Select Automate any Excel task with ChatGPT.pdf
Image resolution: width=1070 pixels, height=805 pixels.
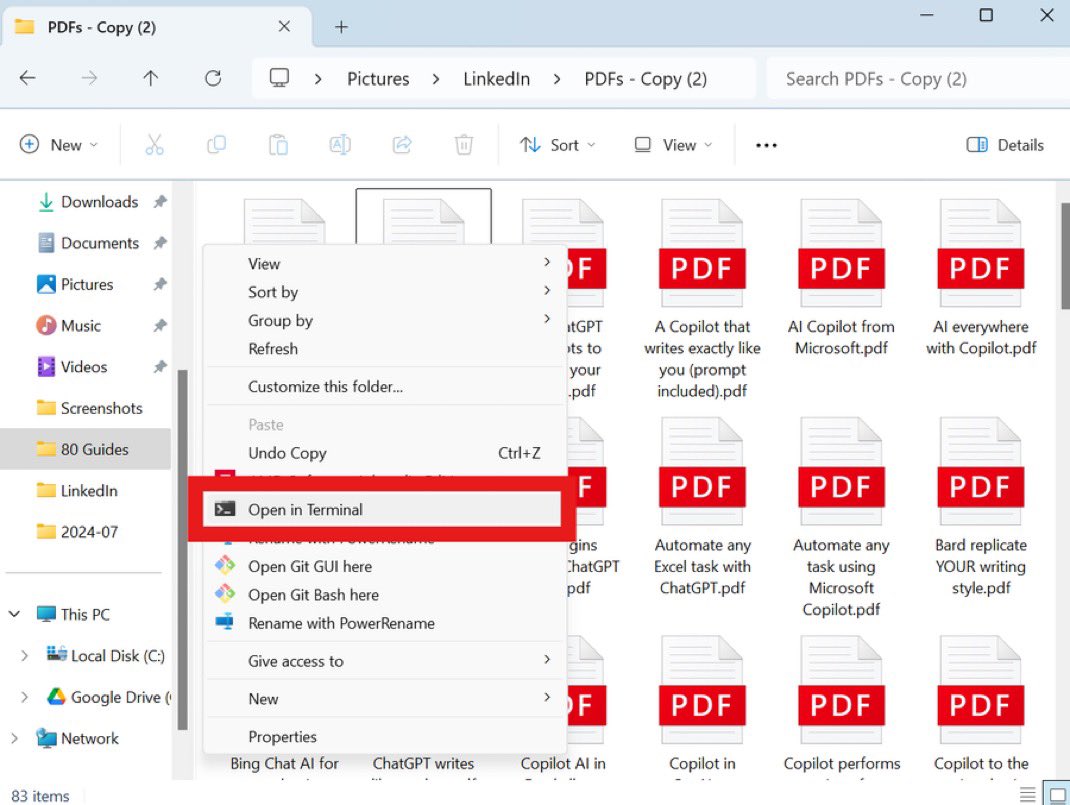coord(702,507)
